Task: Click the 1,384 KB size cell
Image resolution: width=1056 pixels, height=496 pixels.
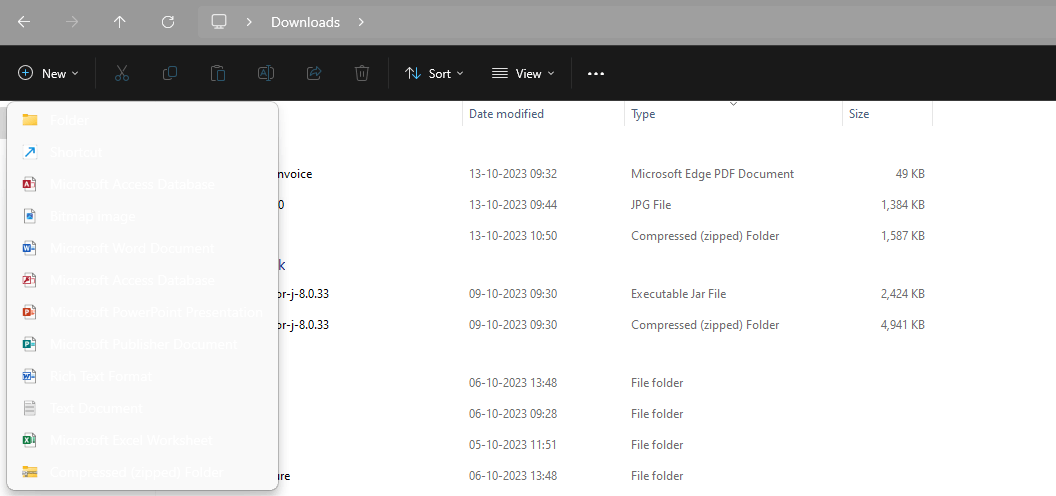Action: click(902, 204)
